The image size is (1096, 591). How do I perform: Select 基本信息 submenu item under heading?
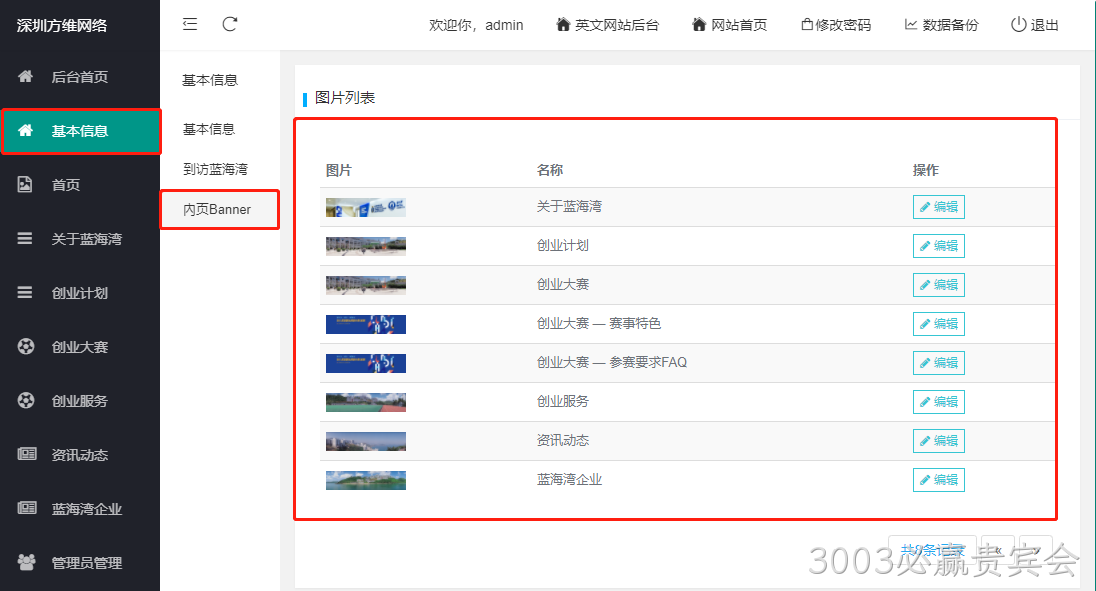pyautogui.click(x=209, y=129)
